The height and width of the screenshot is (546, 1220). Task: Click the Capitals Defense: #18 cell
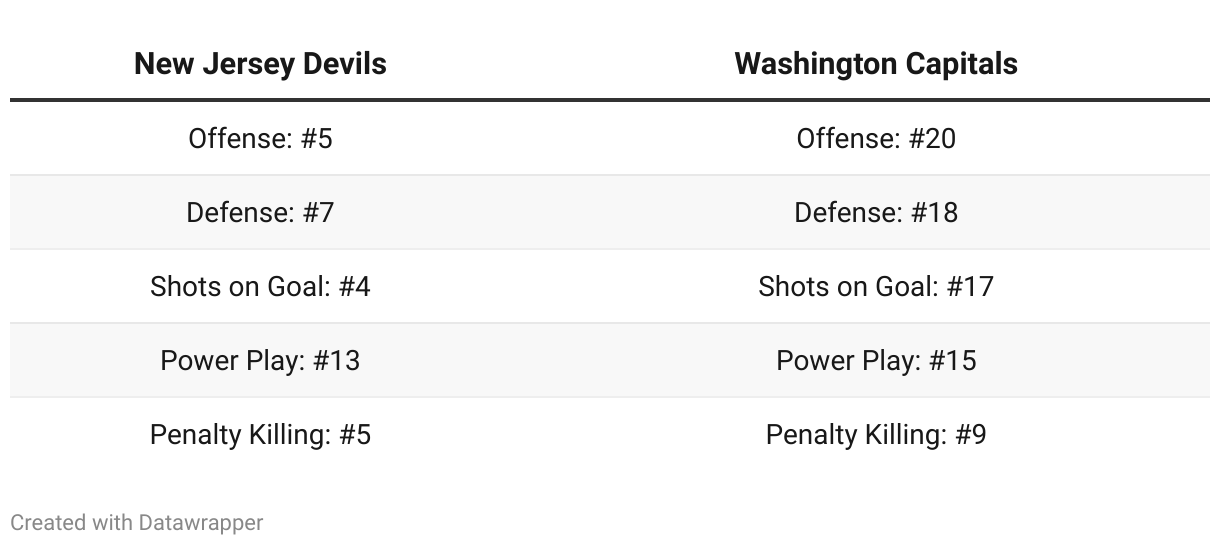876,212
